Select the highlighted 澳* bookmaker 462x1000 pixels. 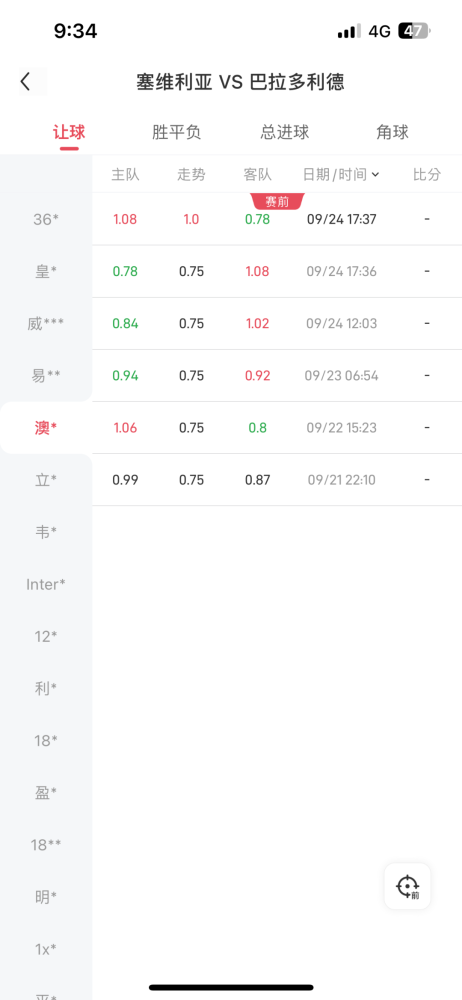point(46,428)
